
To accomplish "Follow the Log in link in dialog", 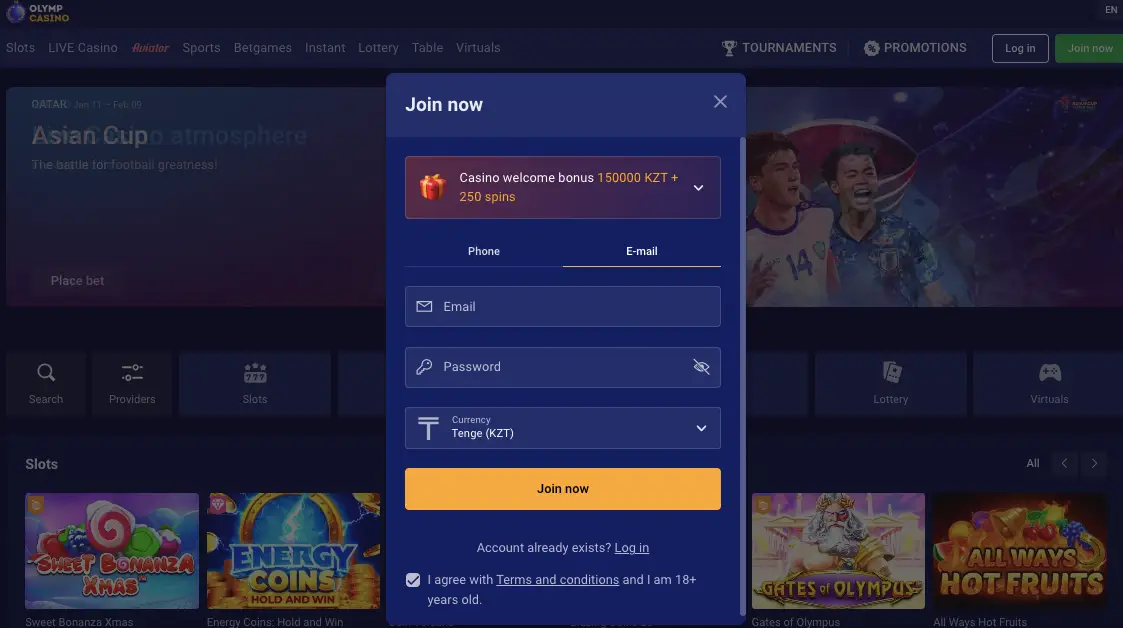I will click(x=631, y=548).
